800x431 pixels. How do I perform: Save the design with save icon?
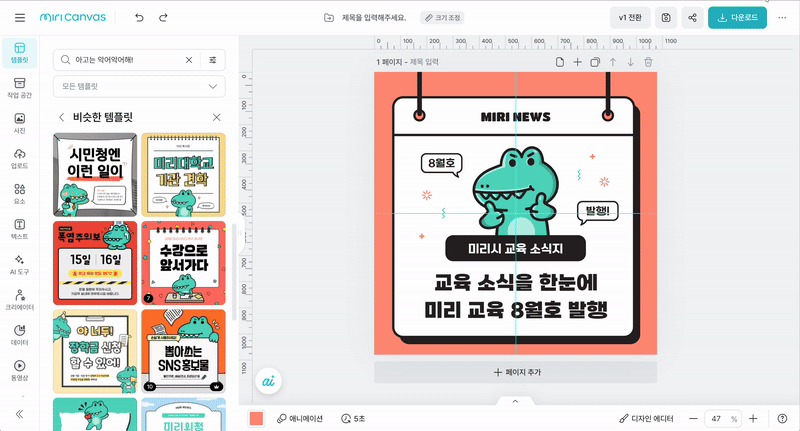click(x=666, y=18)
